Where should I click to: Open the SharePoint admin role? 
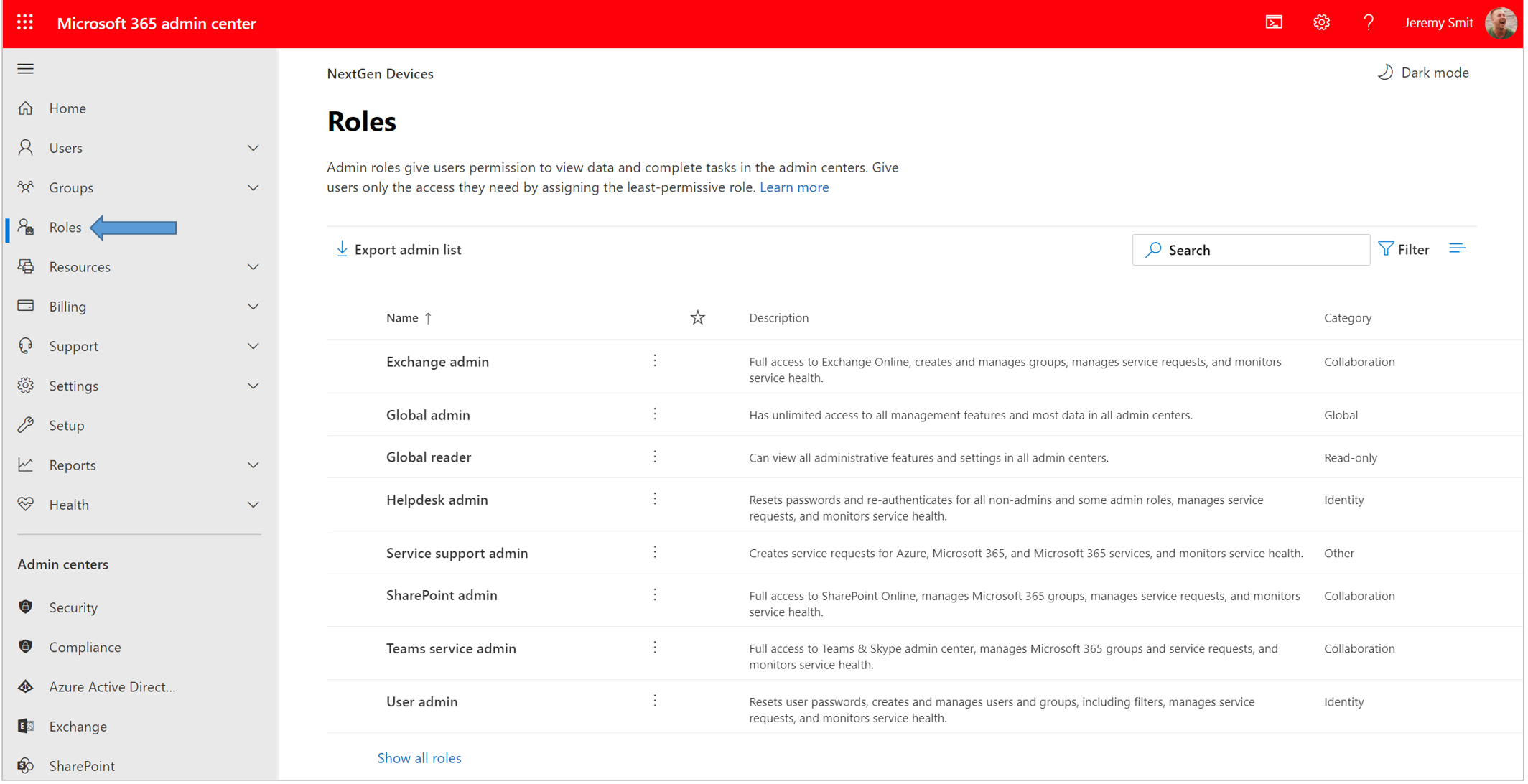point(442,595)
